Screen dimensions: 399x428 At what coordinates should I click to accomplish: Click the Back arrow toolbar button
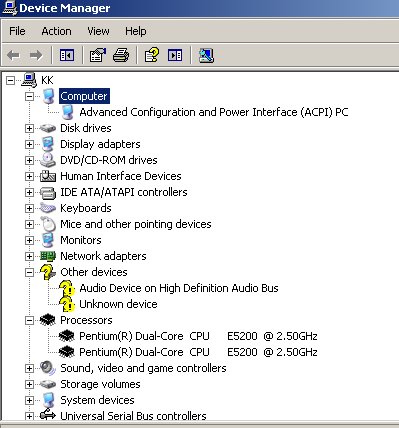[14, 55]
